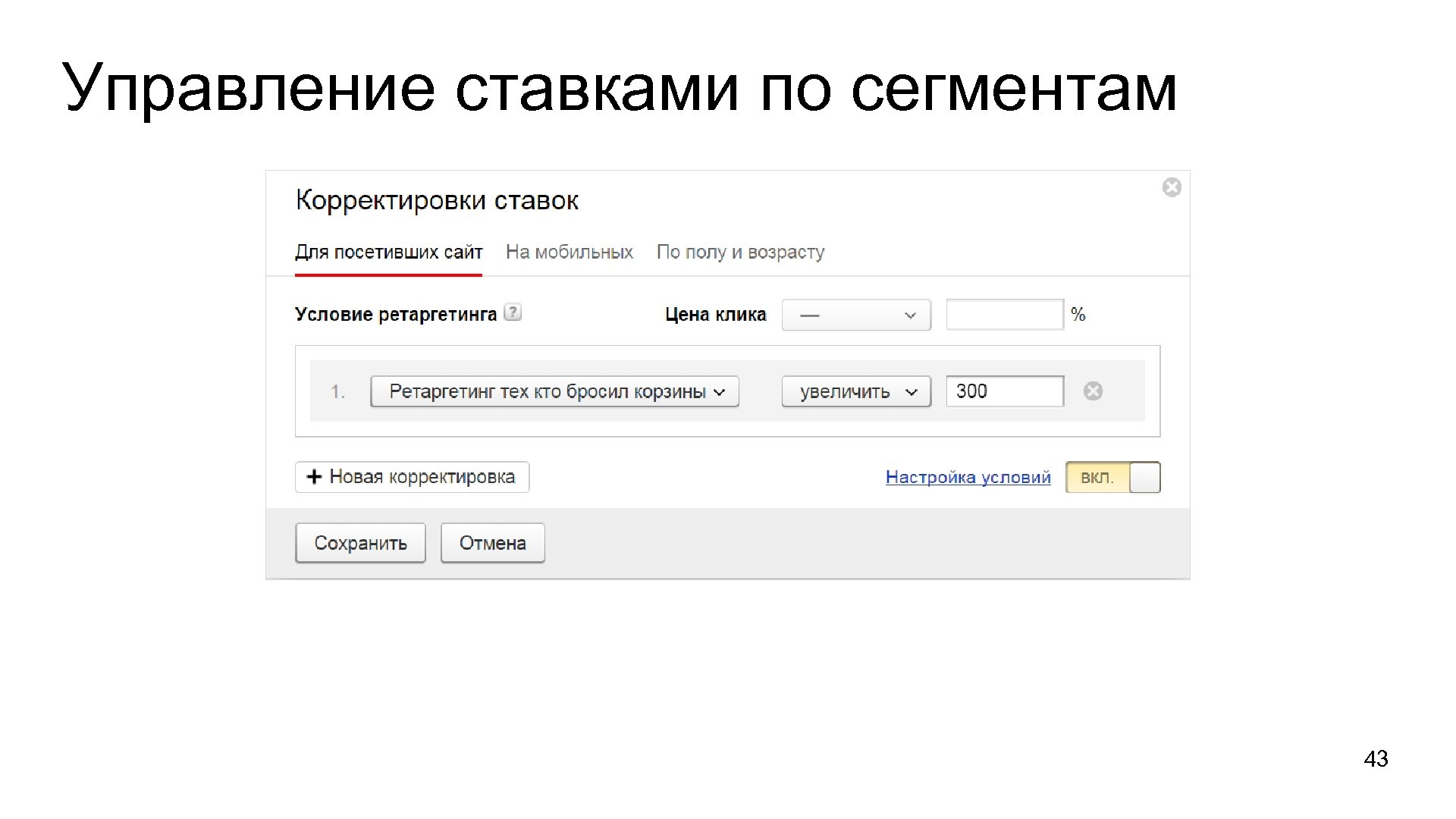Click the Условие ретаргетинга label

click(x=395, y=315)
